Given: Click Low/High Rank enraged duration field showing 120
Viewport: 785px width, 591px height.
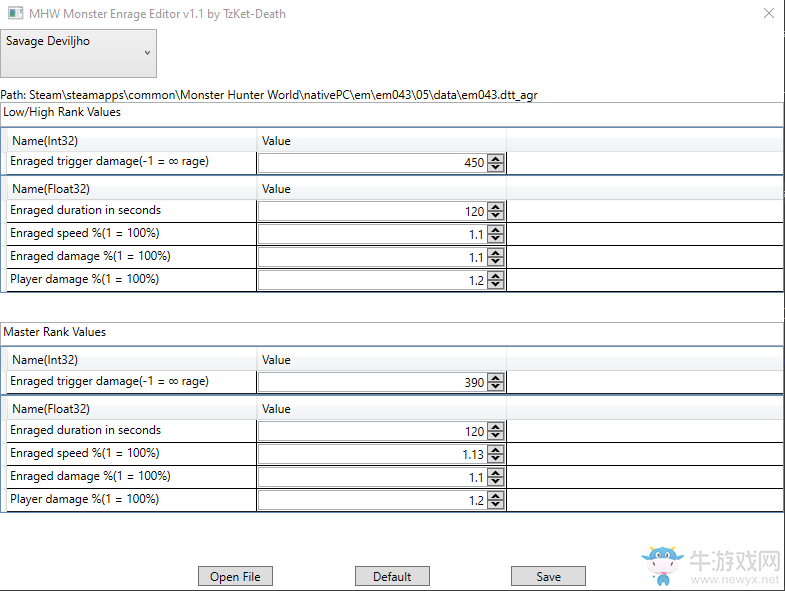Looking at the screenshot, I should click(372, 211).
